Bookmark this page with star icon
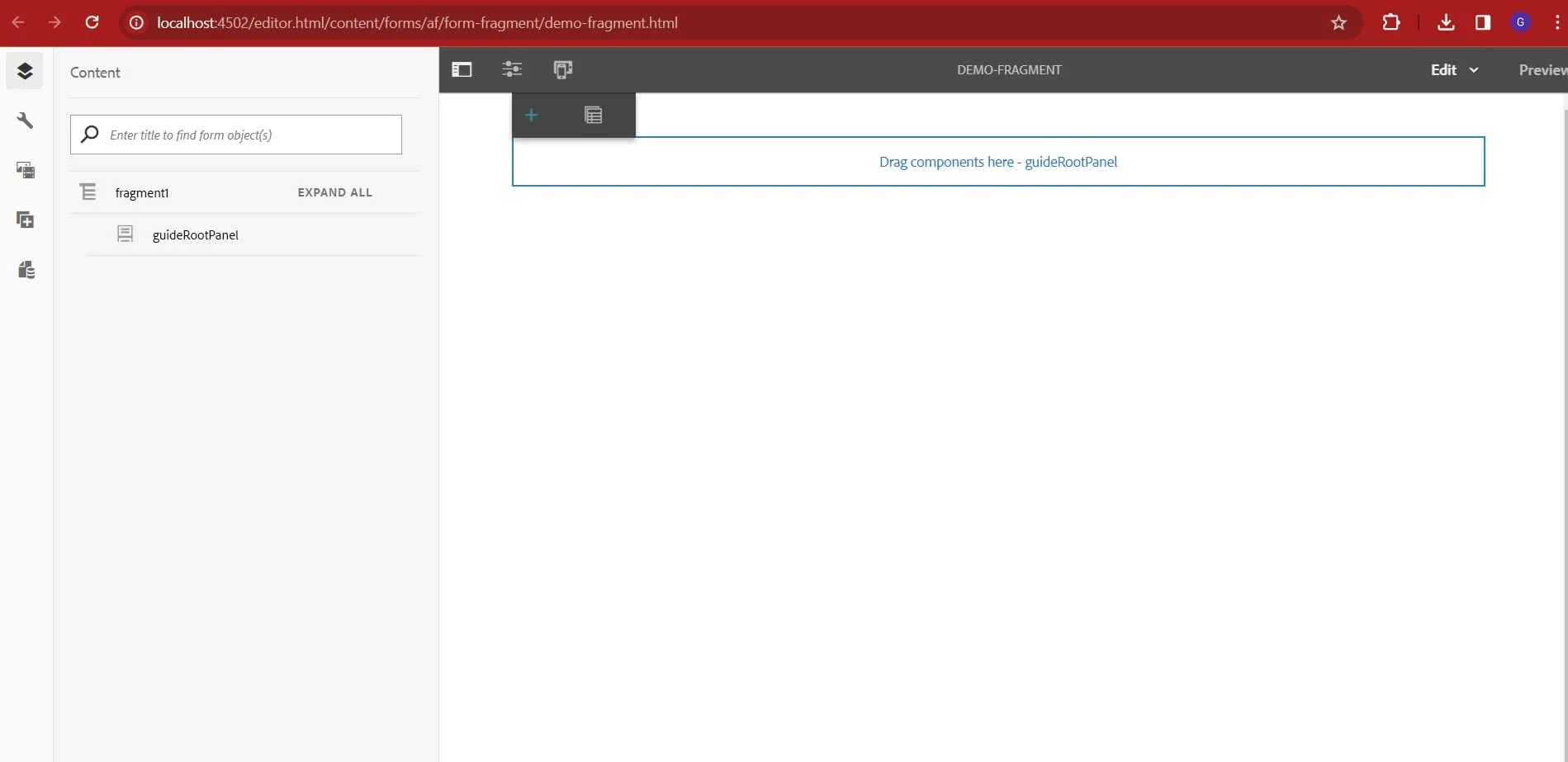1568x762 pixels. [x=1338, y=22]
